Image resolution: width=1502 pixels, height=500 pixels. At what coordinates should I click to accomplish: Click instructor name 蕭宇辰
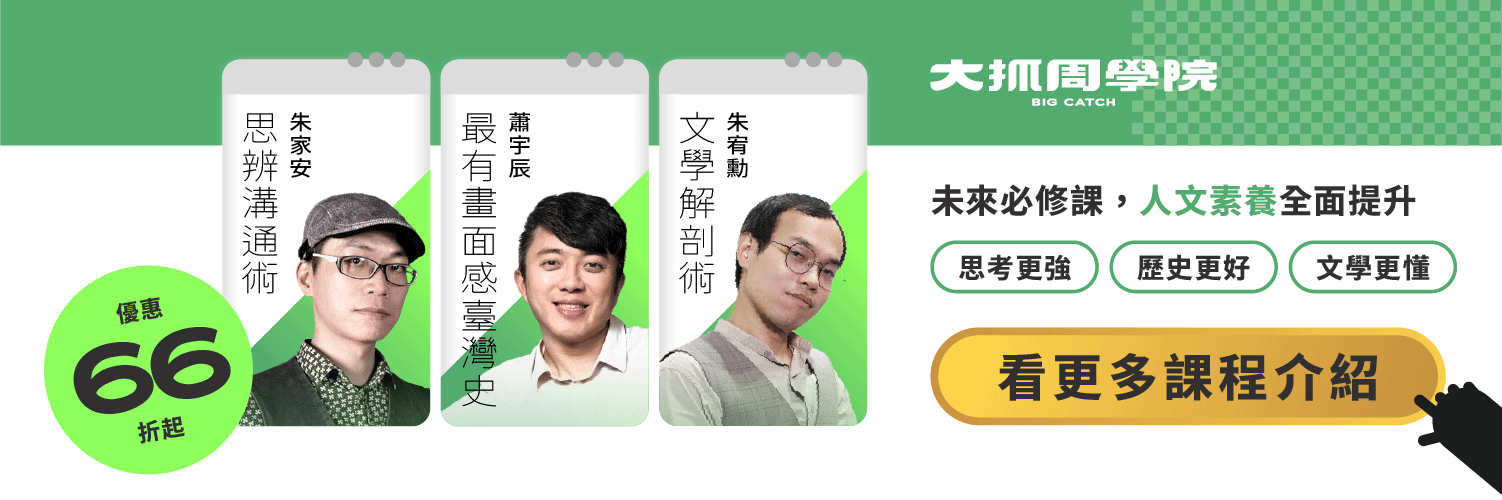[518, 145]
